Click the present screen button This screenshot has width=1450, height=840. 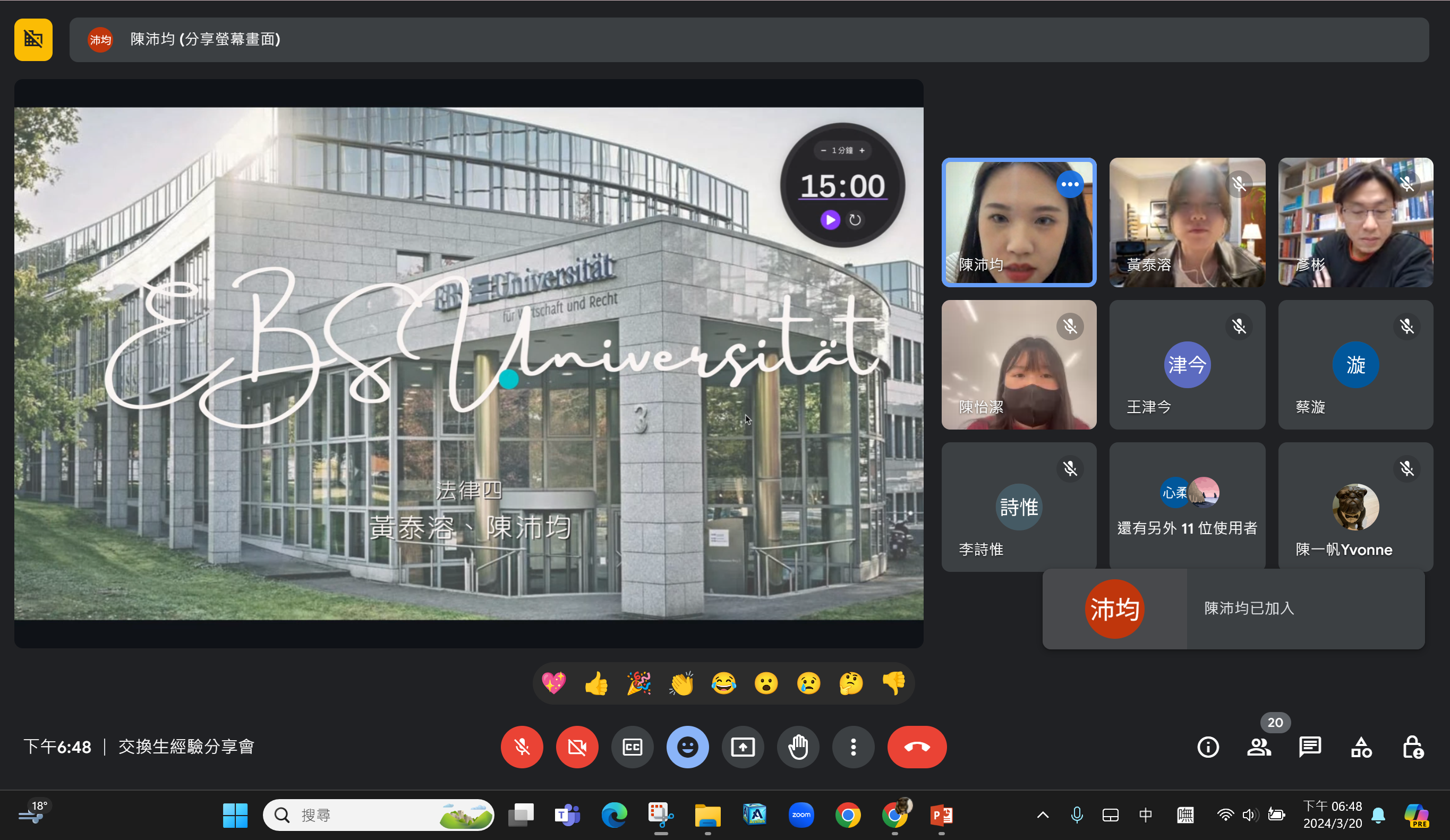pos(743,747)
